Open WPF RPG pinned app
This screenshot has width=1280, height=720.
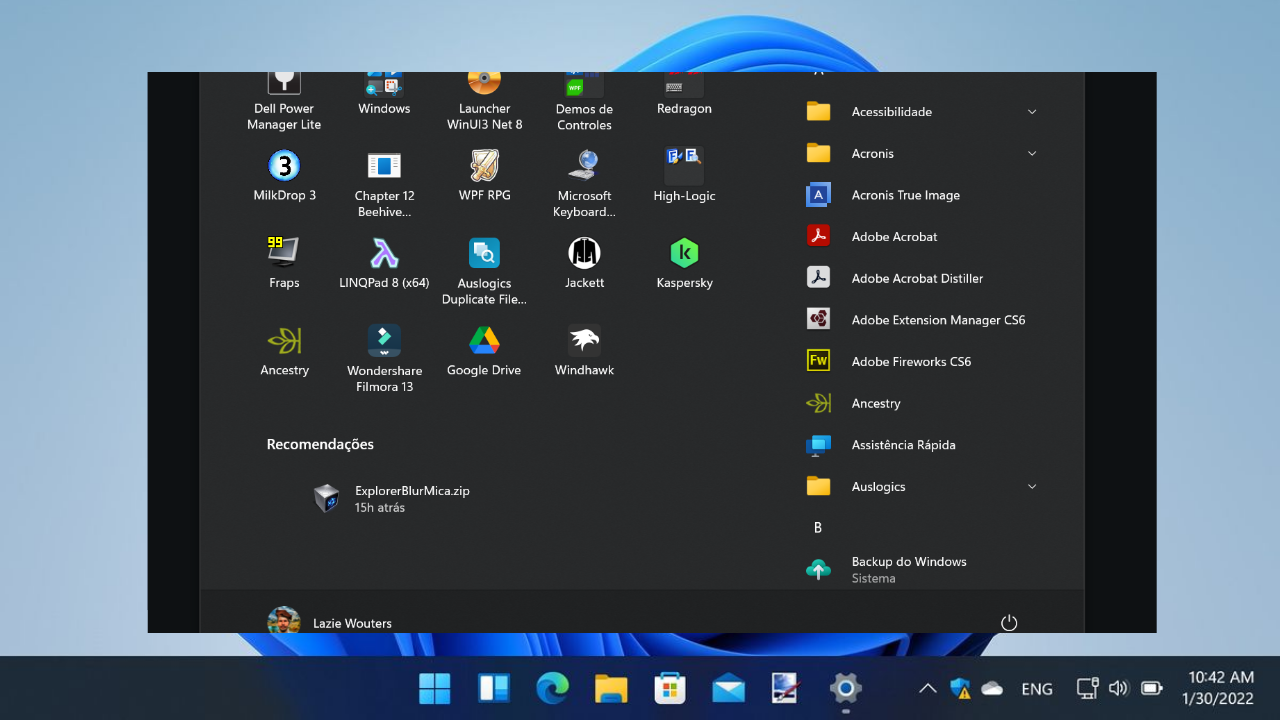[484, 178]
